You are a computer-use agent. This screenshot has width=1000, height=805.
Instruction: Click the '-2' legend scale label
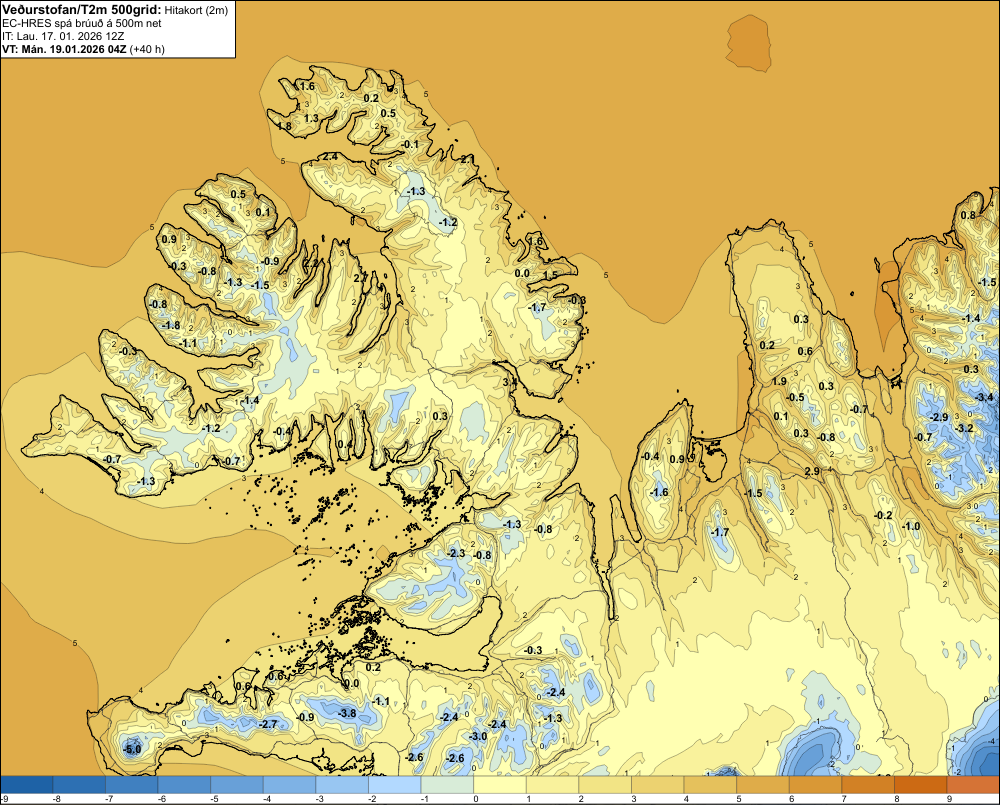pyautogui.click(x=372, y=799)
